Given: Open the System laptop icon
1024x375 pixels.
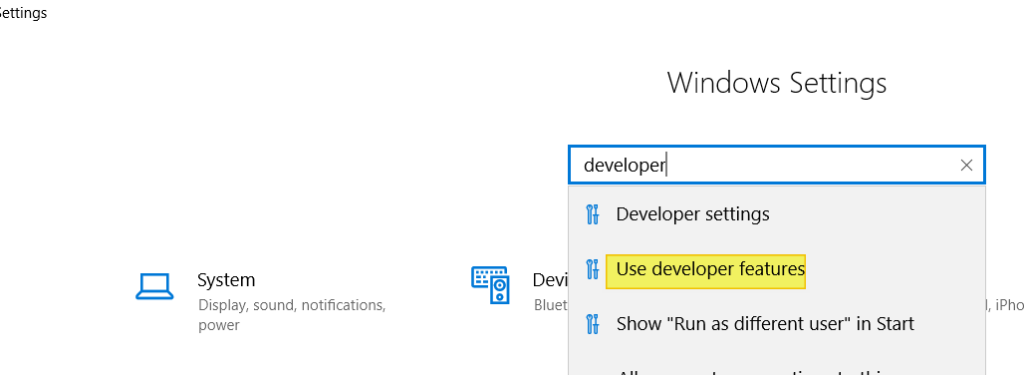Looking at the screenshot, I should [154, 286].
